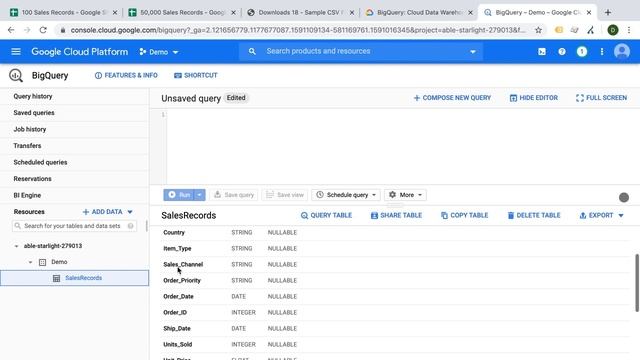Open SHORTCUT link
640x360 pixels.
click(196, 76)
